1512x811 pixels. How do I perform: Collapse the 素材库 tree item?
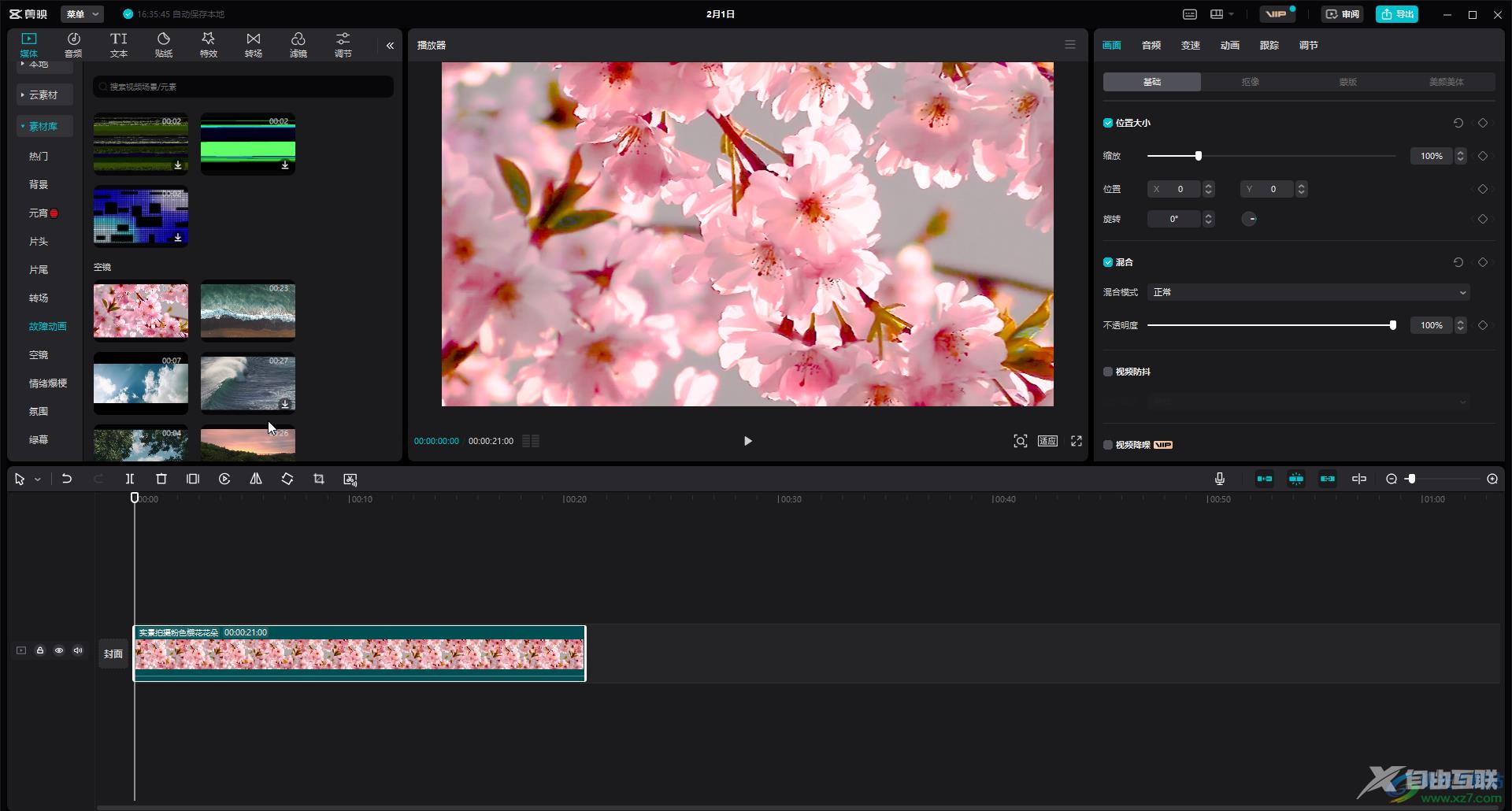(x=44, y=126)
